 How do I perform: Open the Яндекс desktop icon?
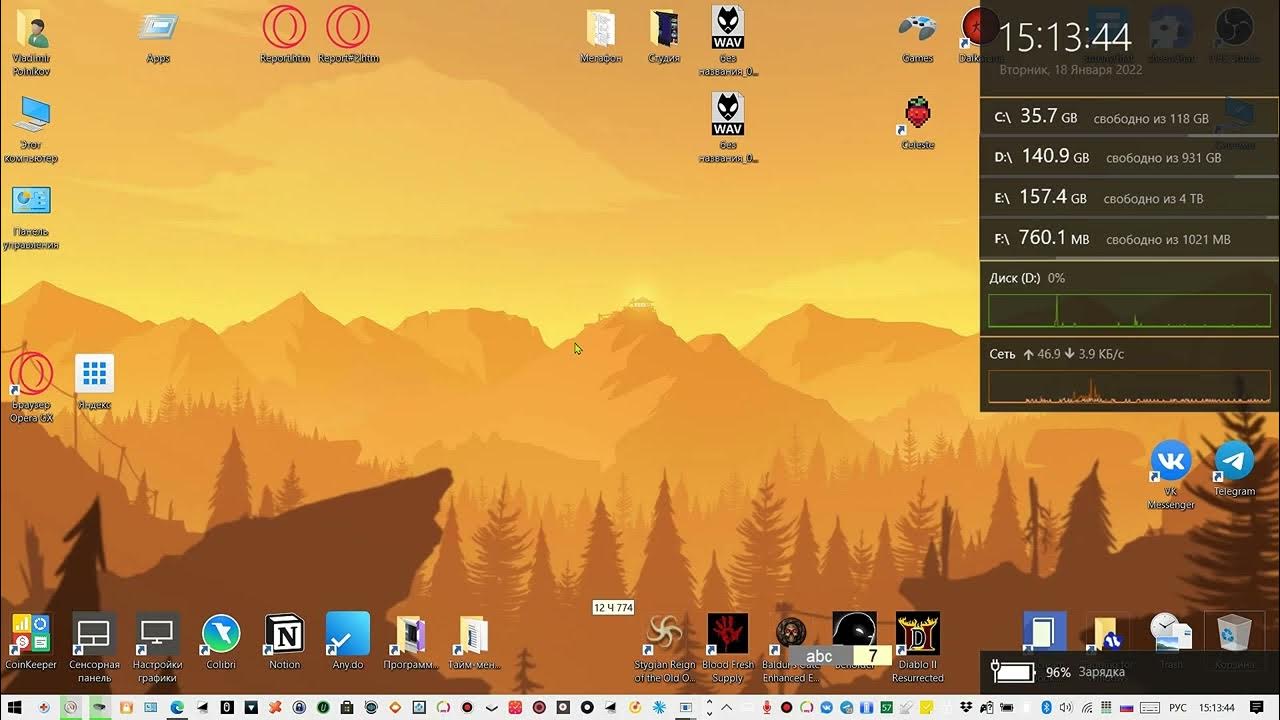coord(94,382)
